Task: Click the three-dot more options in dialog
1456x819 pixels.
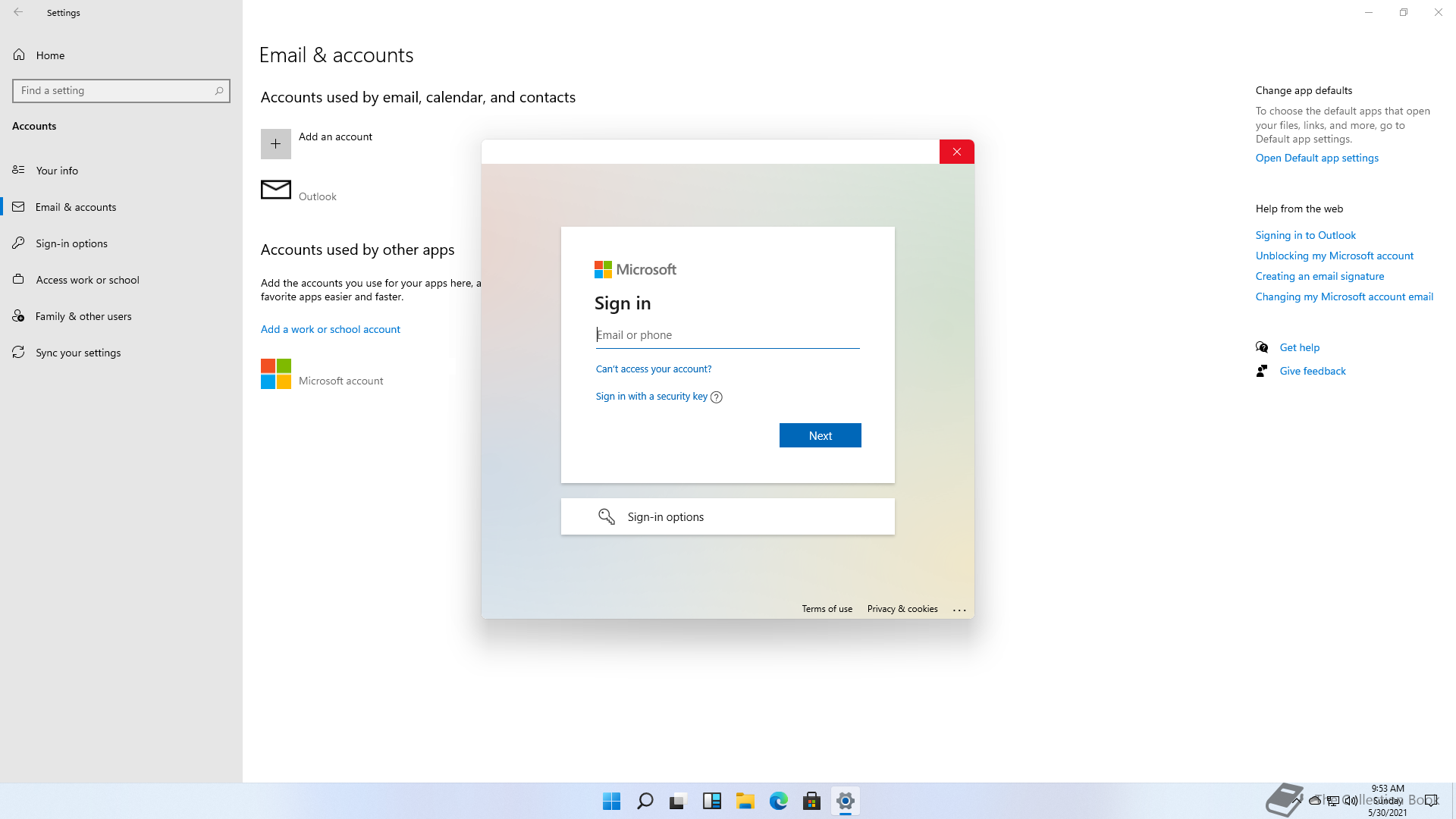Action: tap(959, 610)
